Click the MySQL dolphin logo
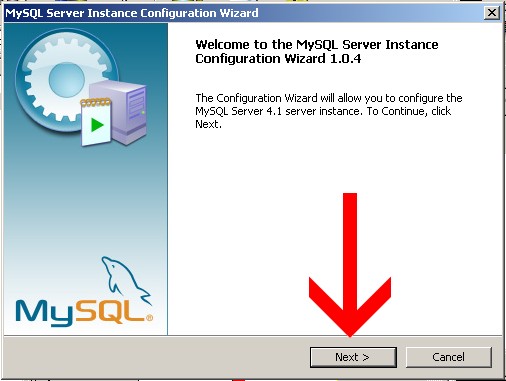506x381 pixels. pyautogui.click(x=84, y=291)
